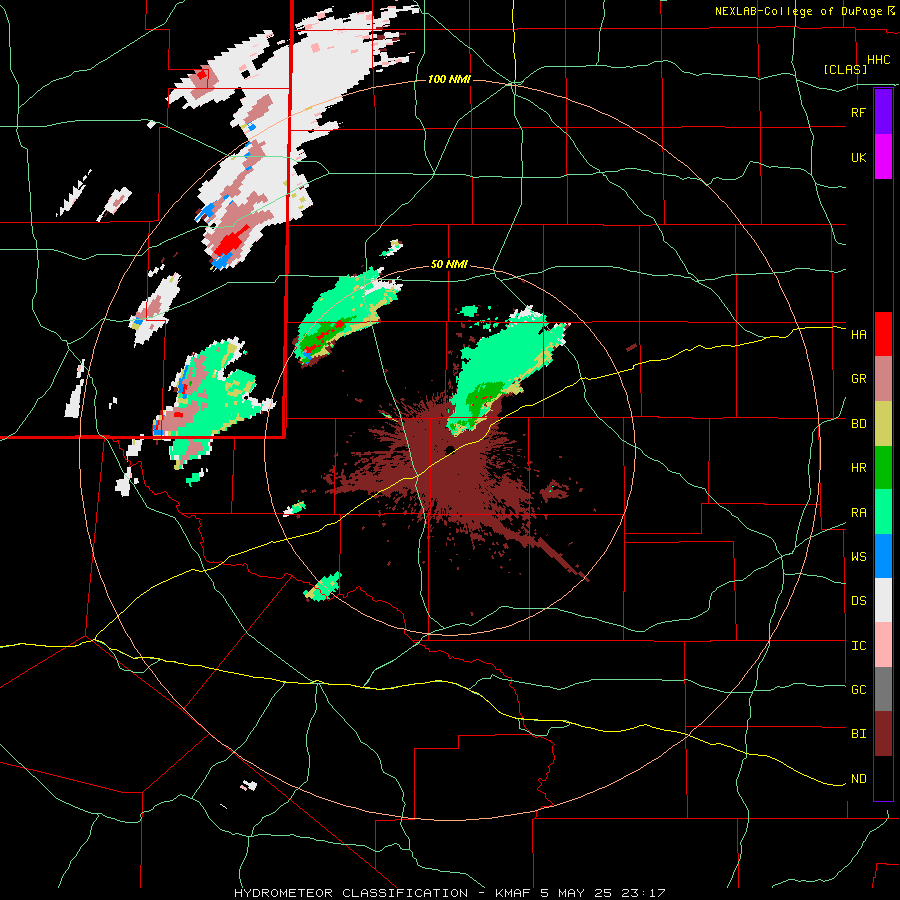Click the UK magenta legend color block
Viewport: 900px width, 900px height.
[883, 157]
